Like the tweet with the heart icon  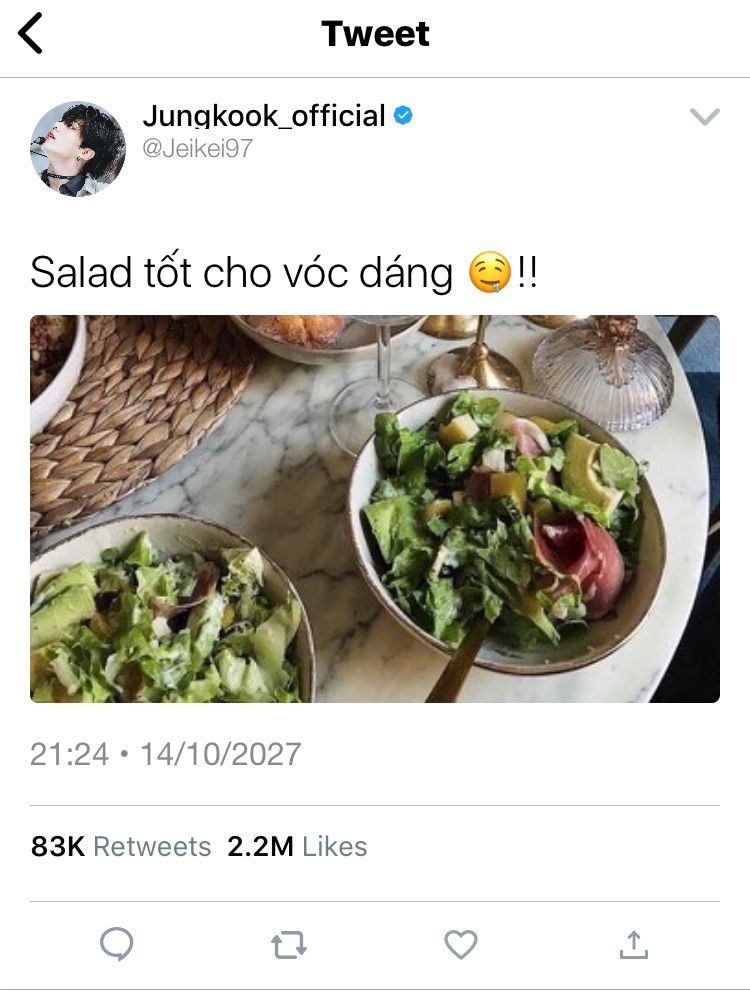(461, 945)
